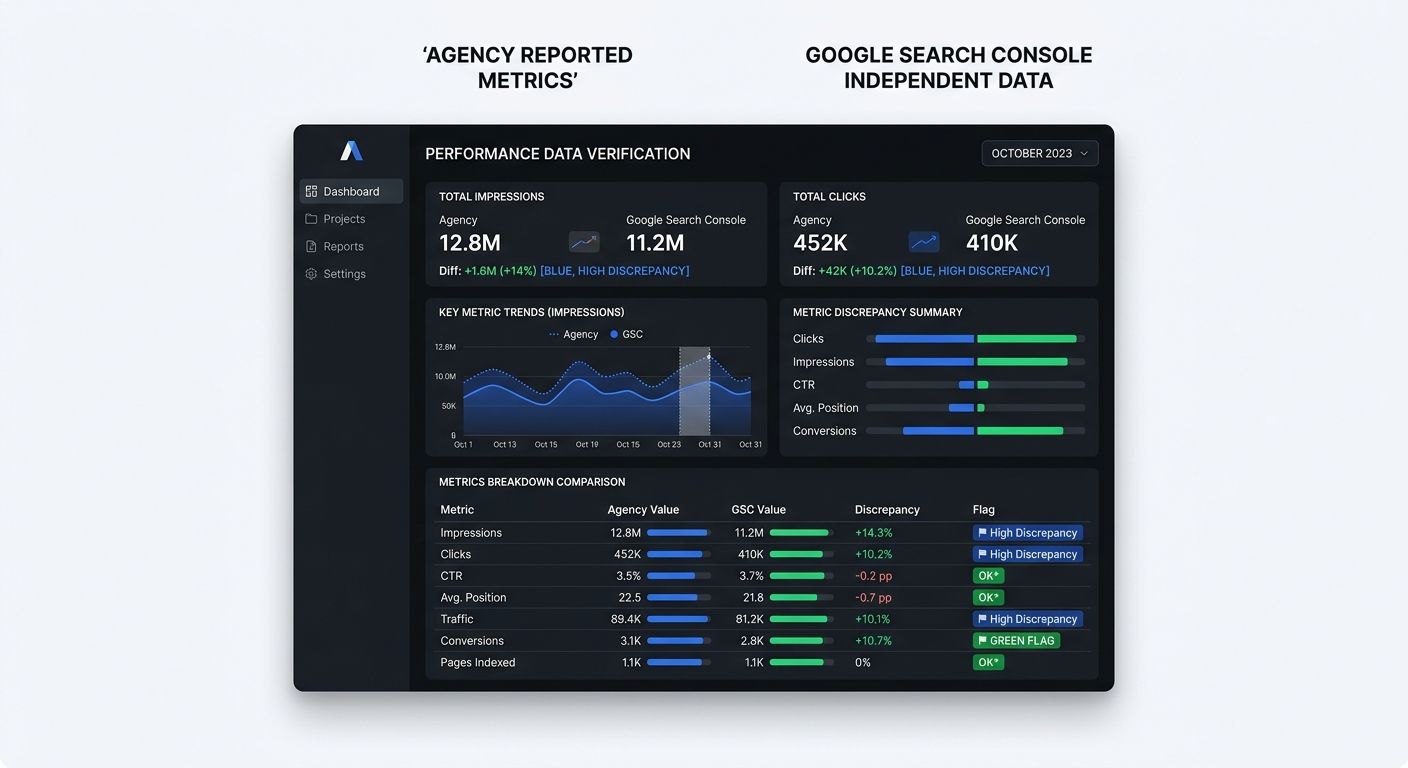1408x768 pixels.
Task: Open the Projects menu item
Action: click(x=351, y=219)
